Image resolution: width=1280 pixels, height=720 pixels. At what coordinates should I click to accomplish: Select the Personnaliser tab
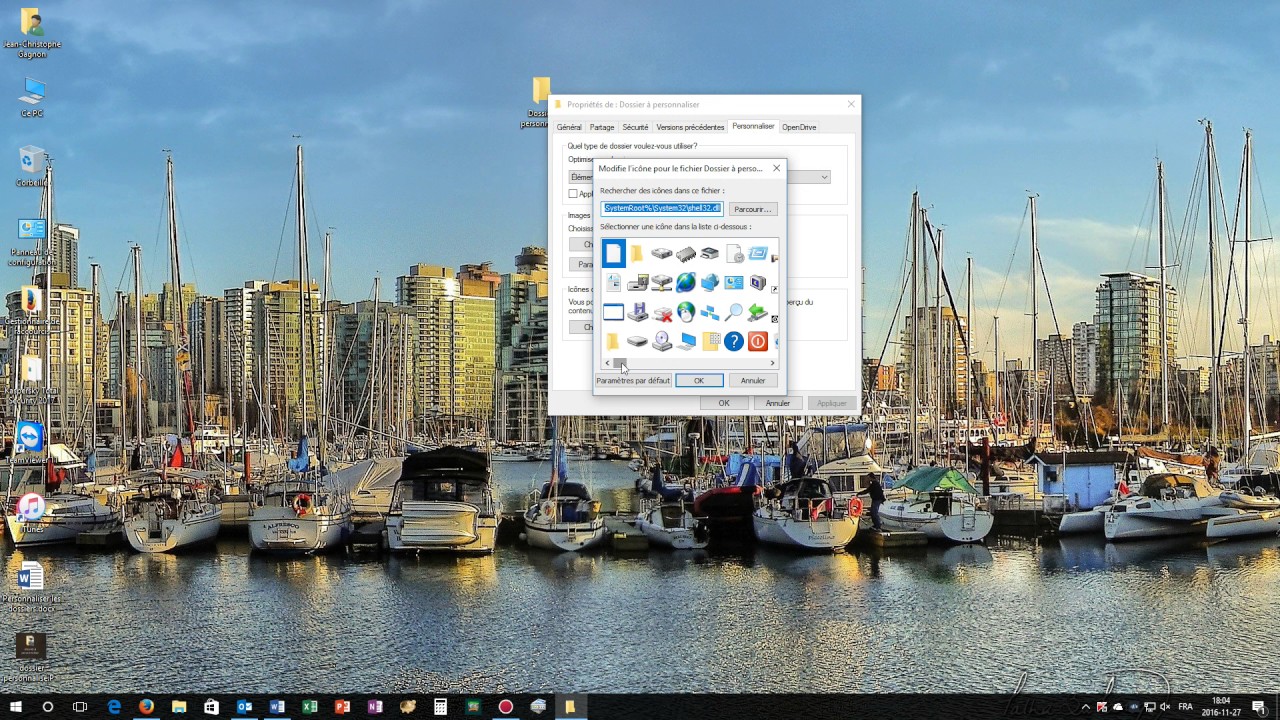(x=753, y=126)
